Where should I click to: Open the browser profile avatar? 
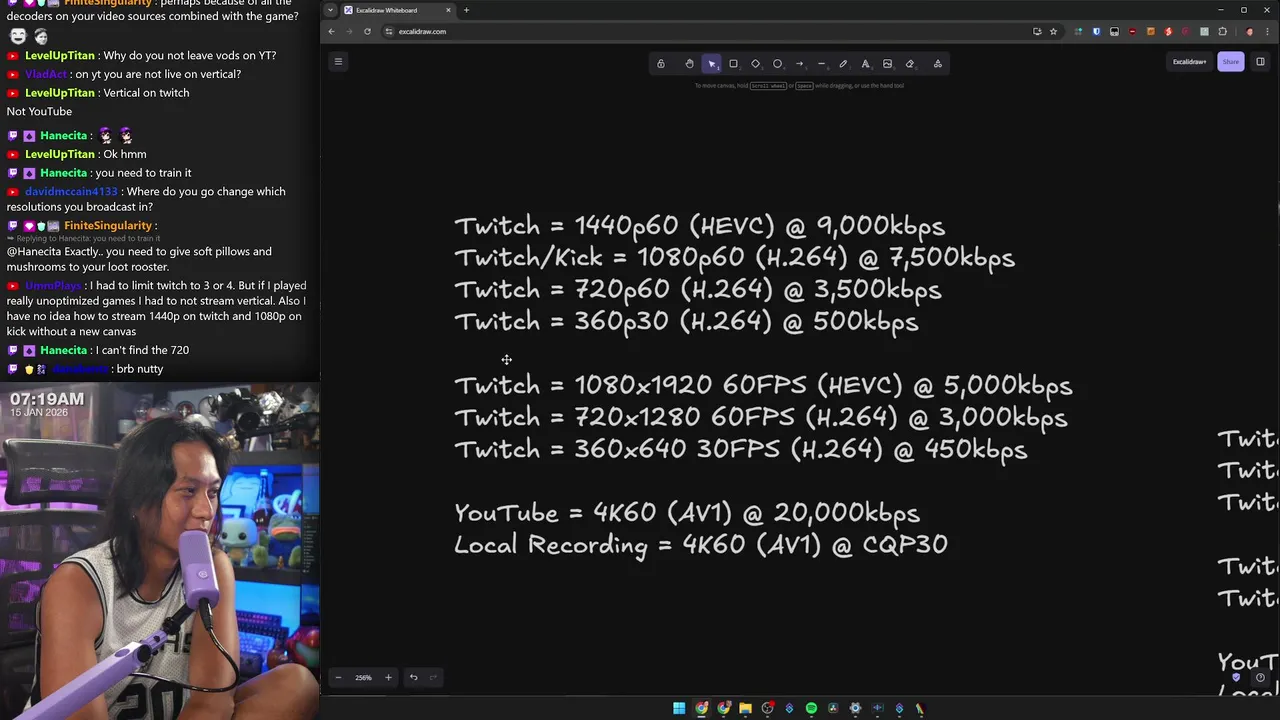point(1249,31)
